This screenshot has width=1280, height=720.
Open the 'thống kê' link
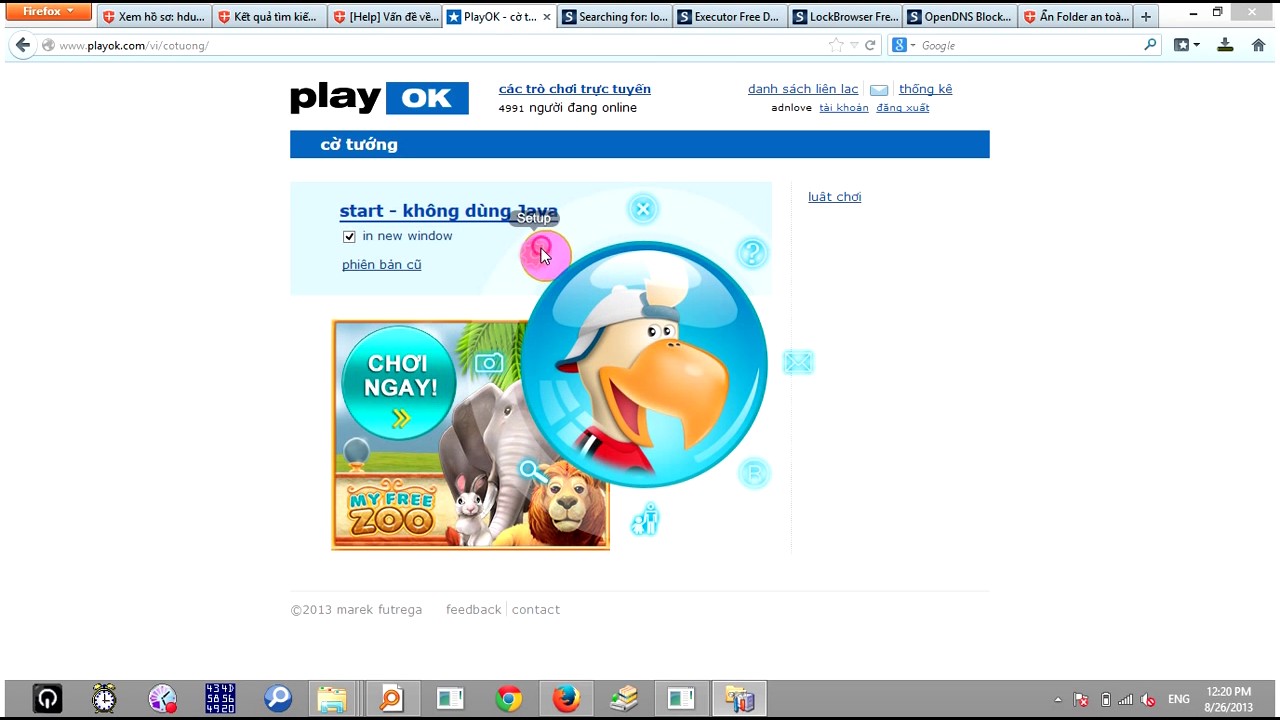925,89
